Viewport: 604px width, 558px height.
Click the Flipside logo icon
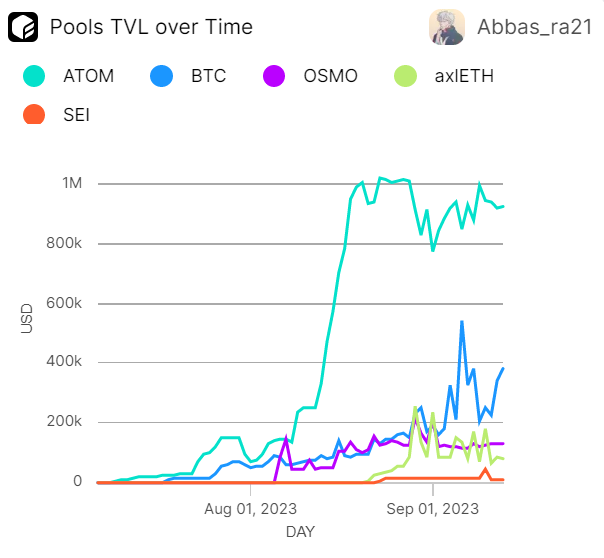coord(23,27)
